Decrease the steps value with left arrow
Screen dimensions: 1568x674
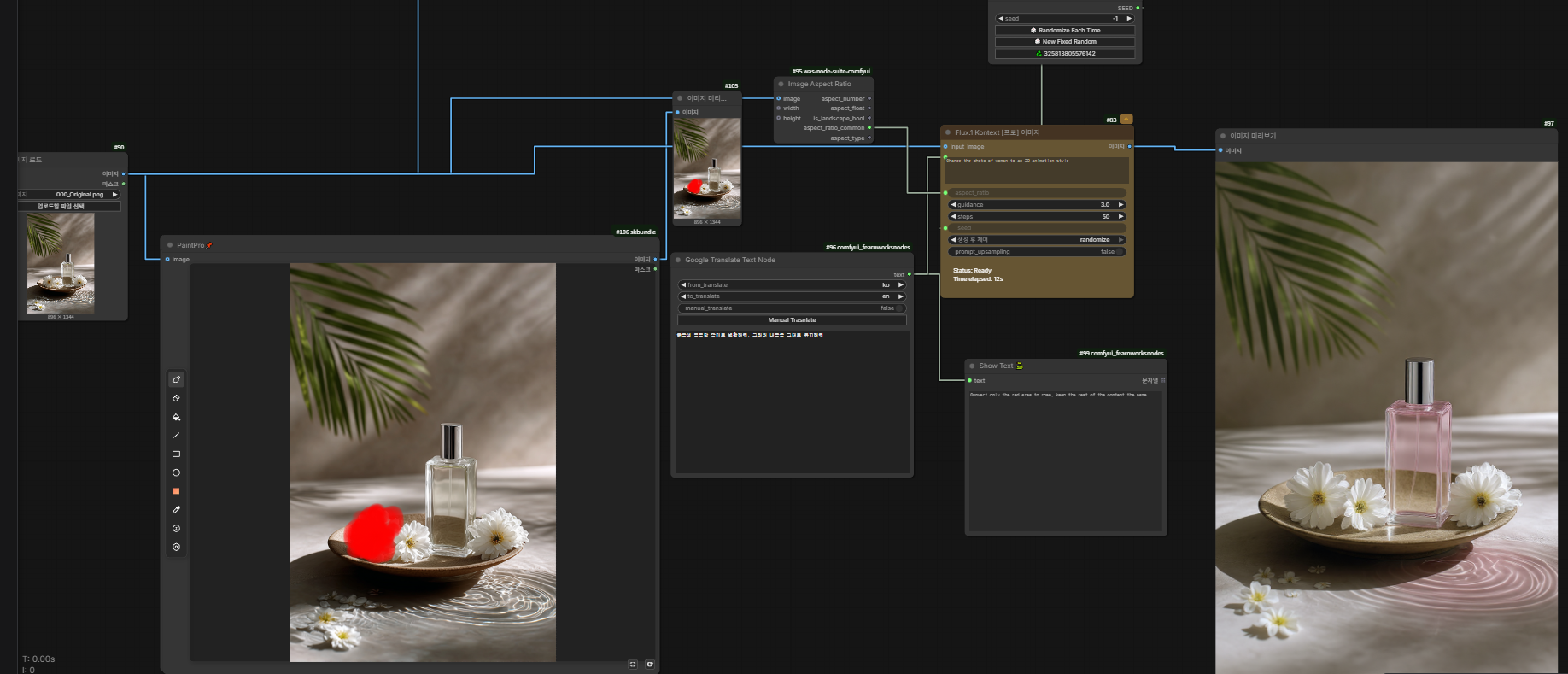pos(953,217)
